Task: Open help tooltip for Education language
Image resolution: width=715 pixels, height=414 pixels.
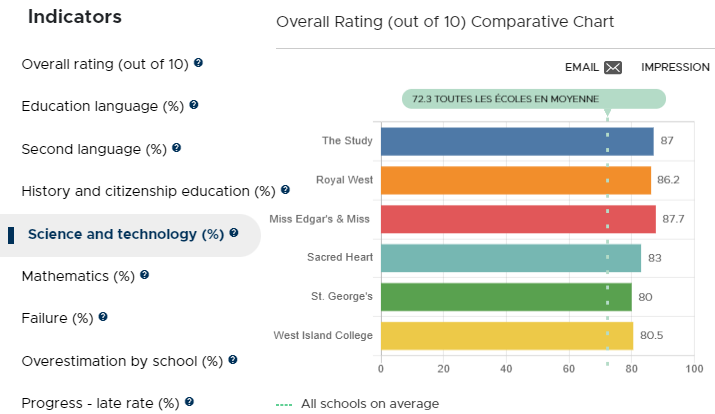Action: click(x=194, y=105)
